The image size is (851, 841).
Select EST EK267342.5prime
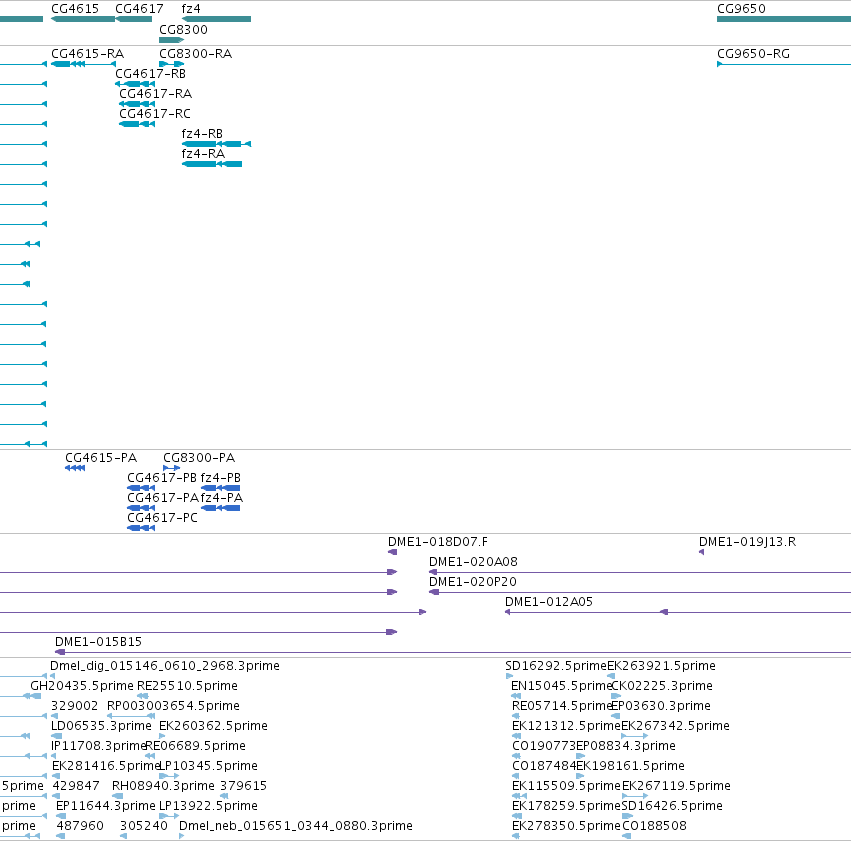[675, 726]
